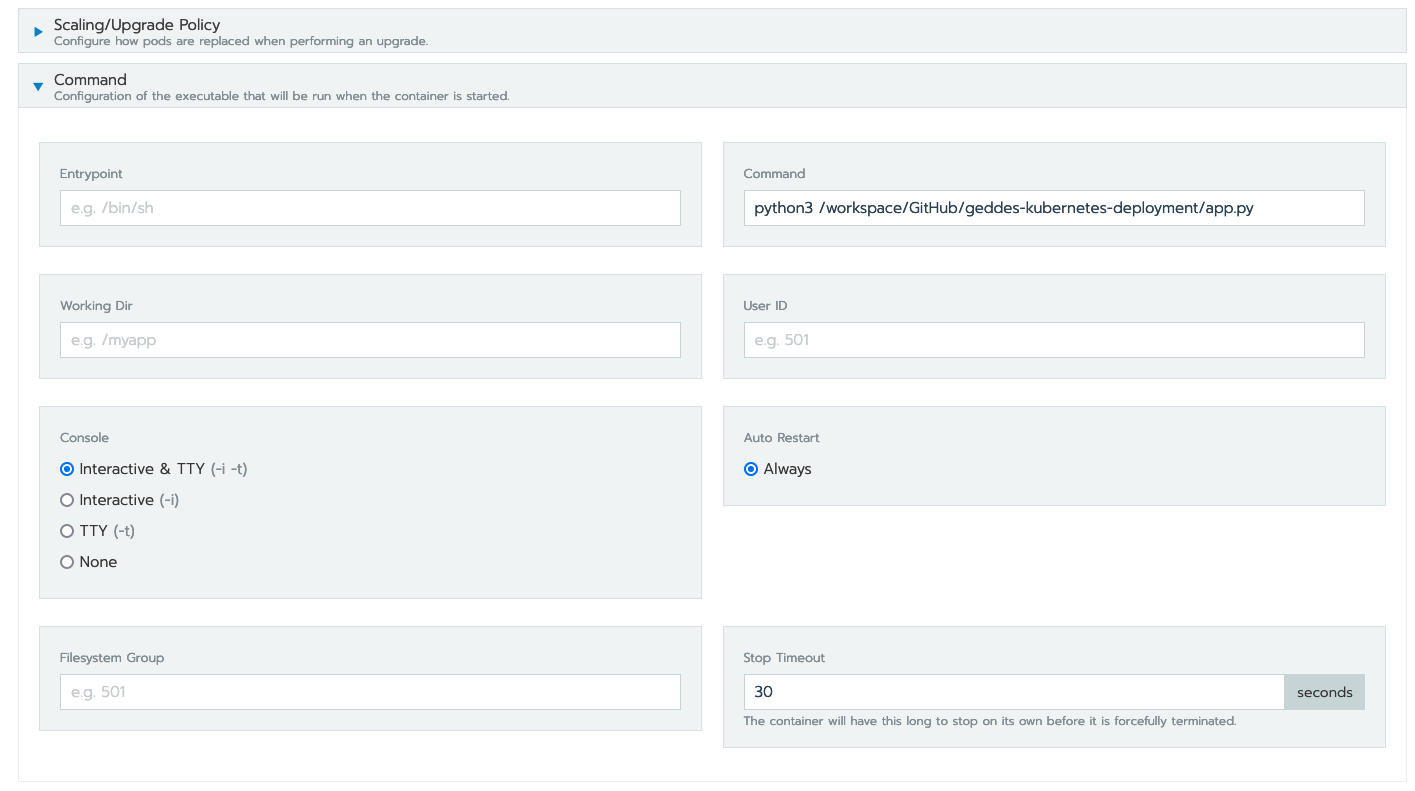Click the Filesystem Group input field

(370, 692)
